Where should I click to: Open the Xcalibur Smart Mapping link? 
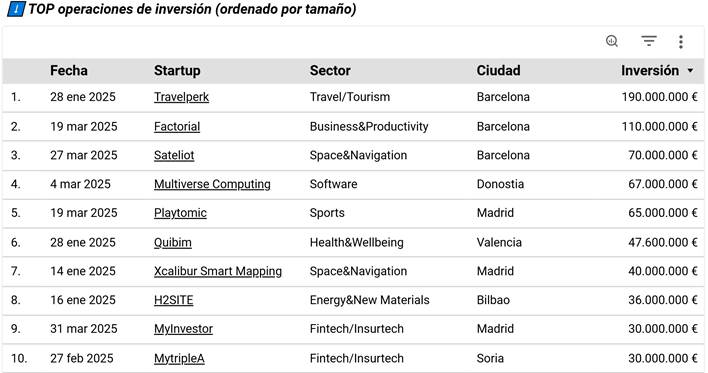click(x=218, y=271)
